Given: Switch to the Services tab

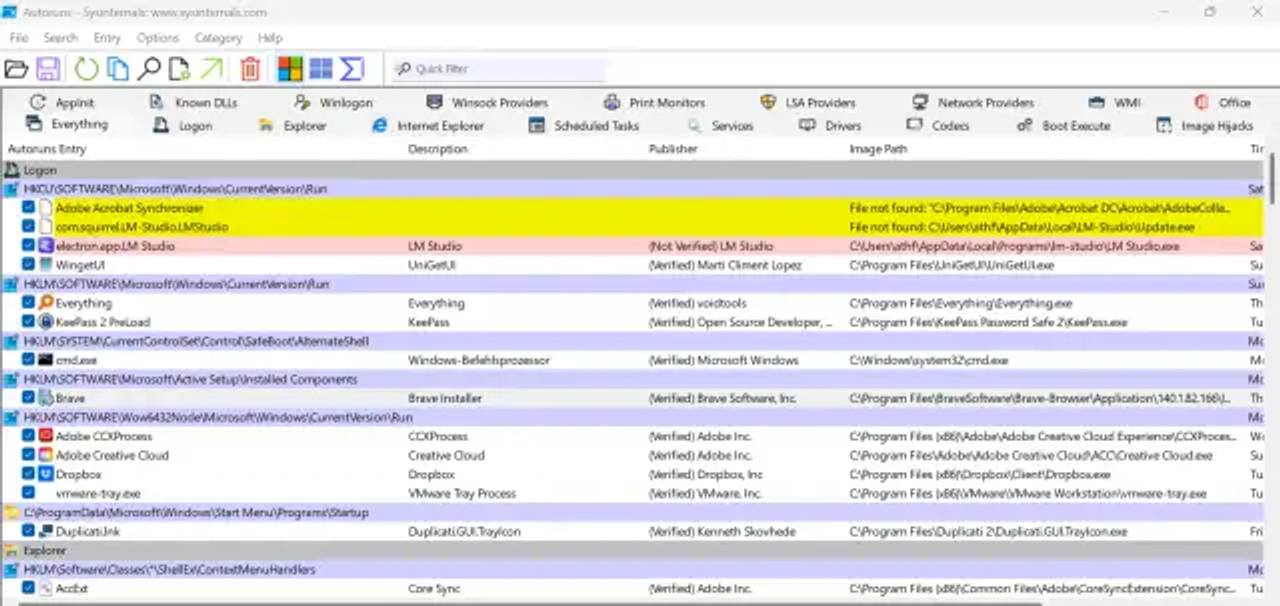Looking at the screenshot, I should [x=720, y=126].
